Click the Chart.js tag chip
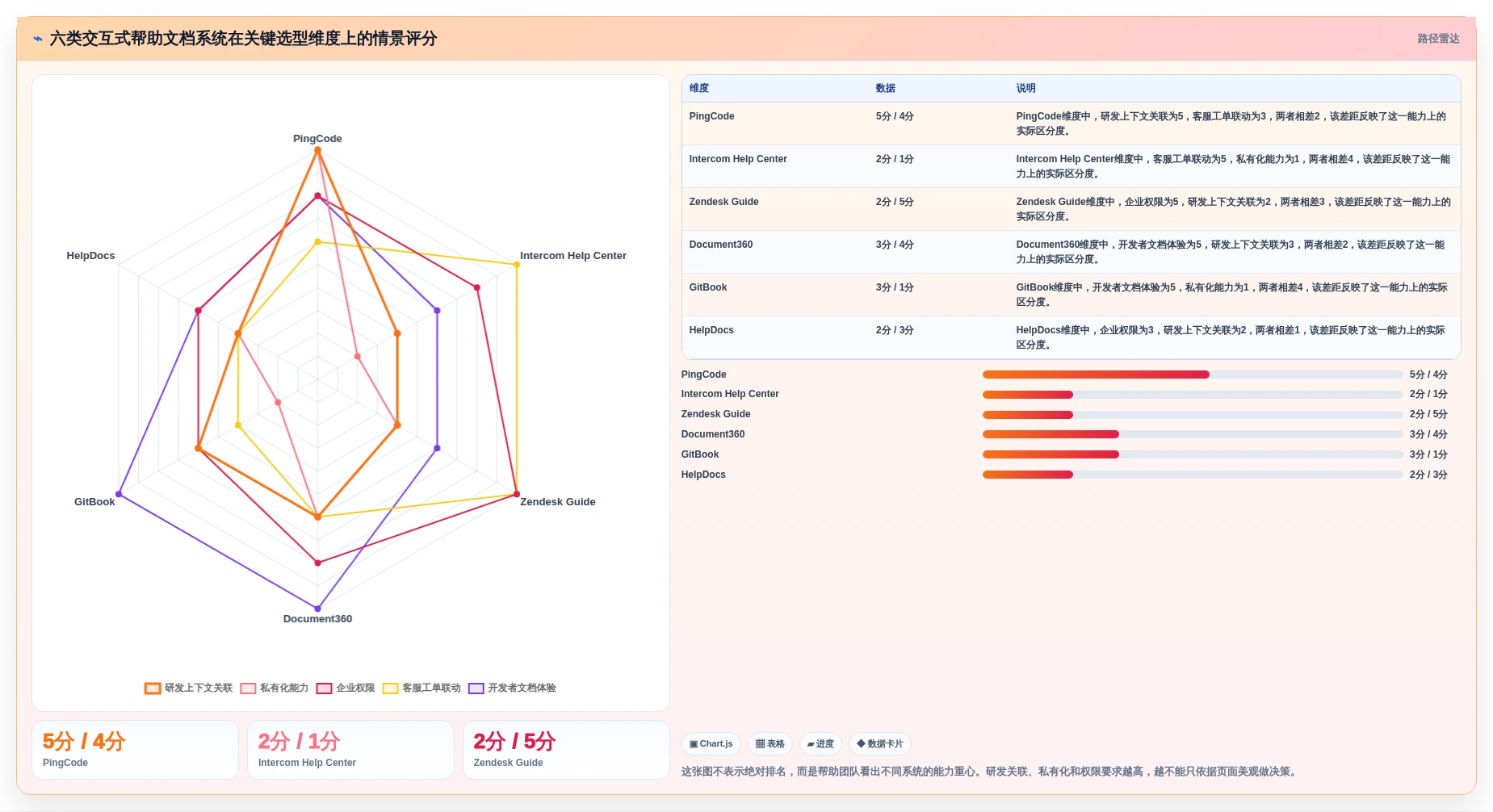The image size is (1493, 812). (711, 744)
